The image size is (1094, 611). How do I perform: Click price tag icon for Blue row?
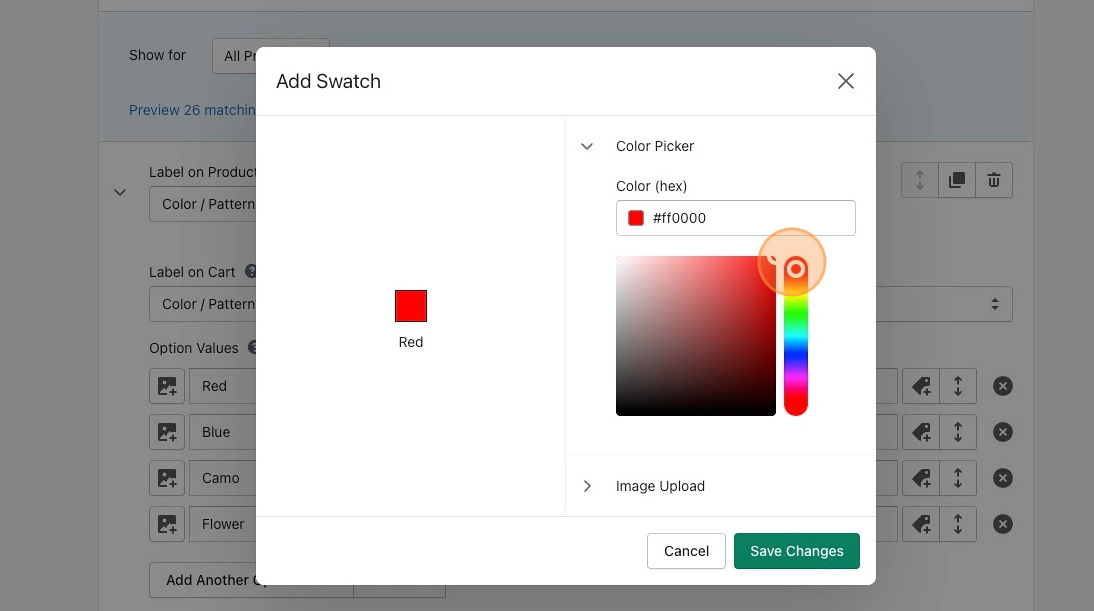(x=921, y=432)
